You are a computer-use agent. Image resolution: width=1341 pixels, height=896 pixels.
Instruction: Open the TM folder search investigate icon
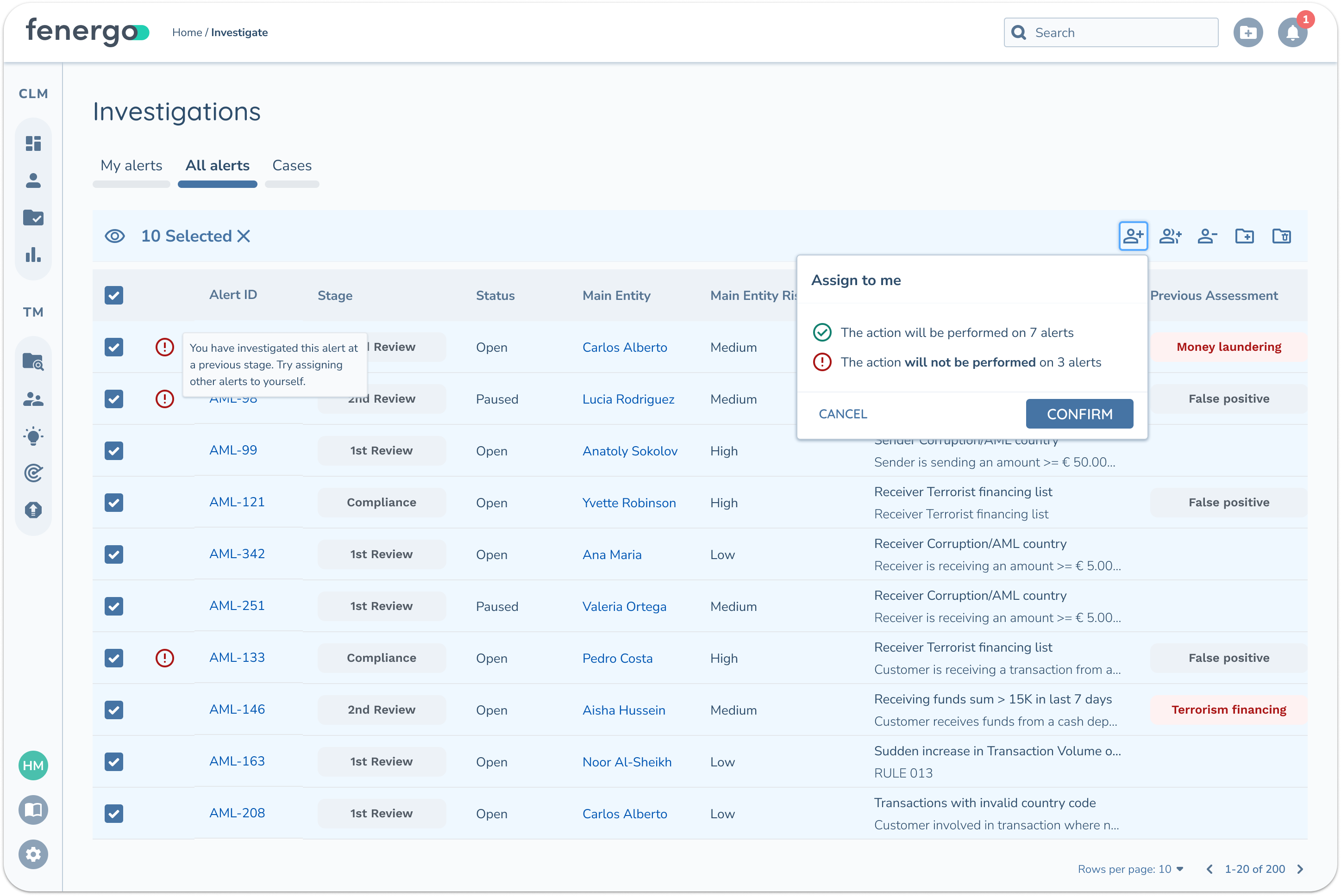tap(33, 362)
